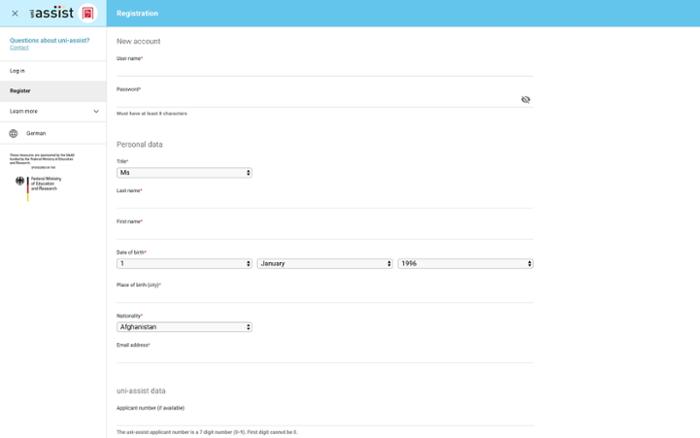Viewport: 700px width, 438px height.
Task: Open the Learn more menu item
Action: 53,111
